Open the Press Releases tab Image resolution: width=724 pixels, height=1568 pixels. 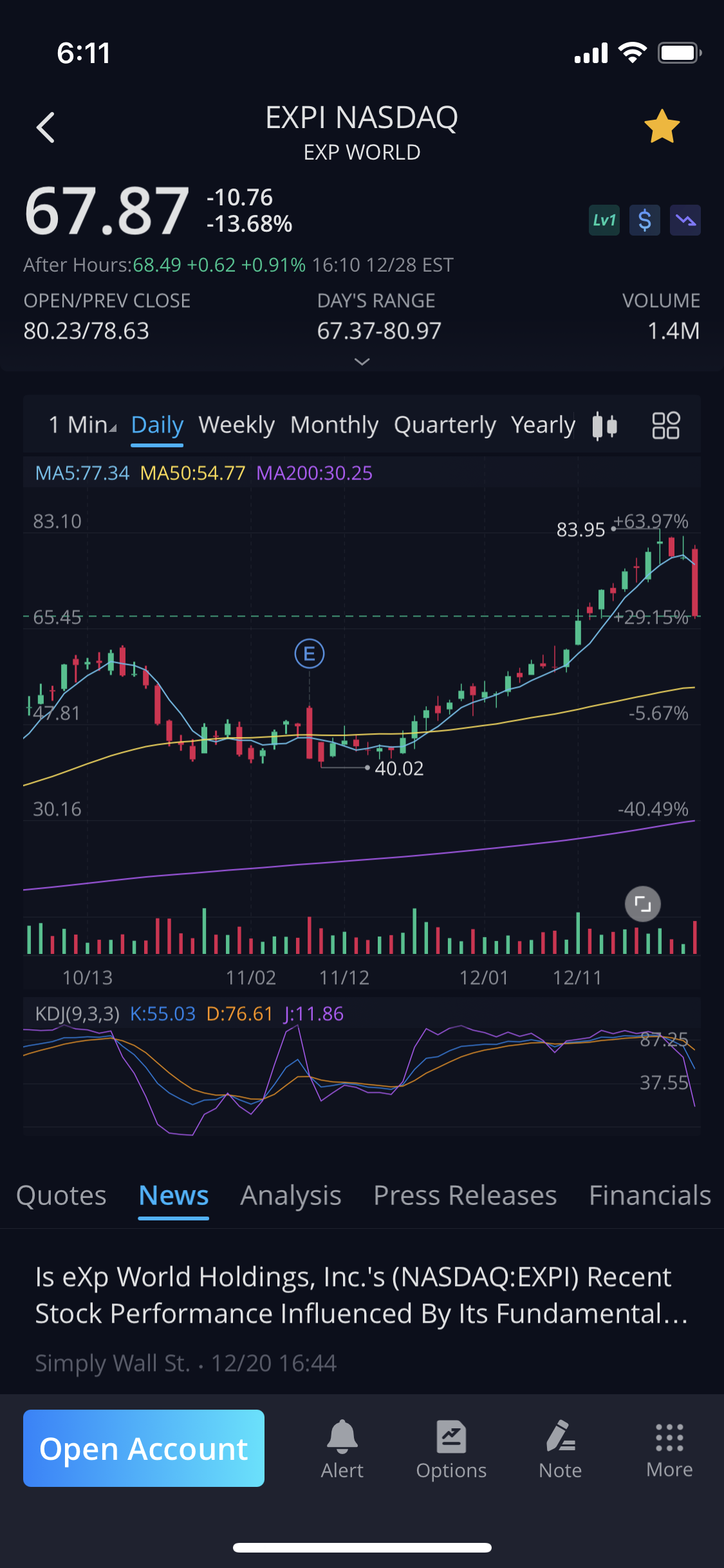(465, 1195)
